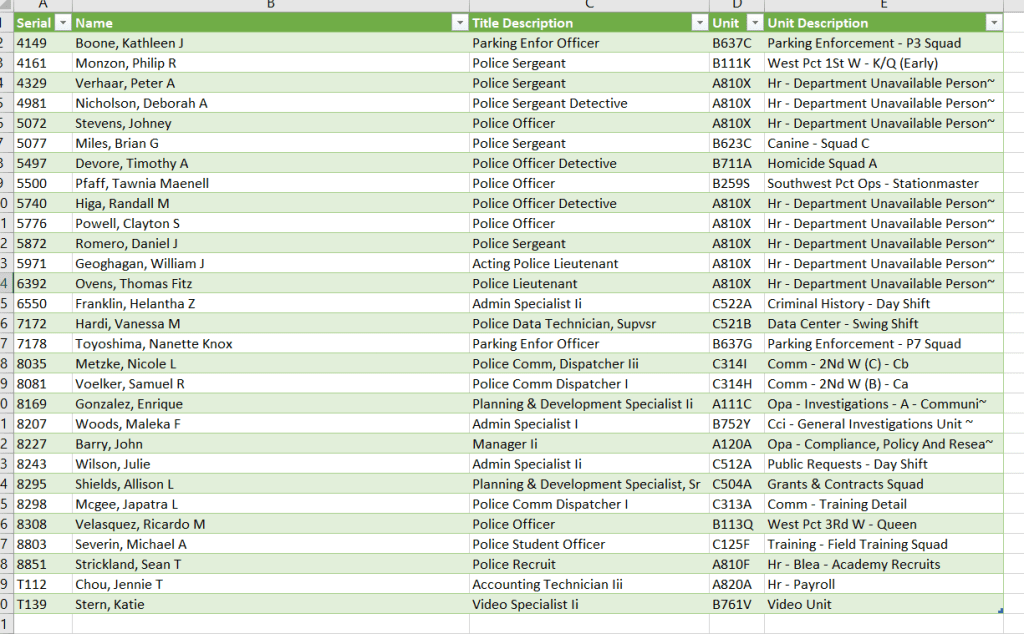Expand the Title Description filter arrow
The width and height of the screenshot is (1024, 634).
[x=699, y=23]
